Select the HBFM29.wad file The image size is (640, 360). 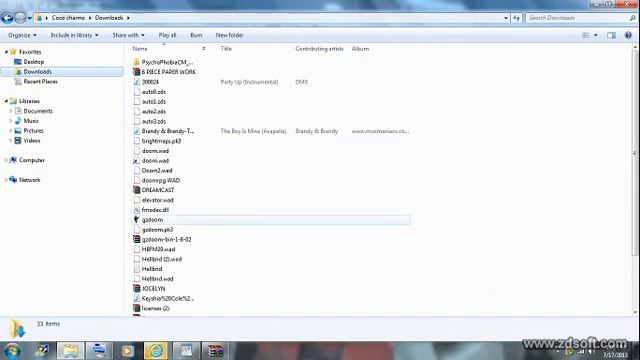point(158,249)
